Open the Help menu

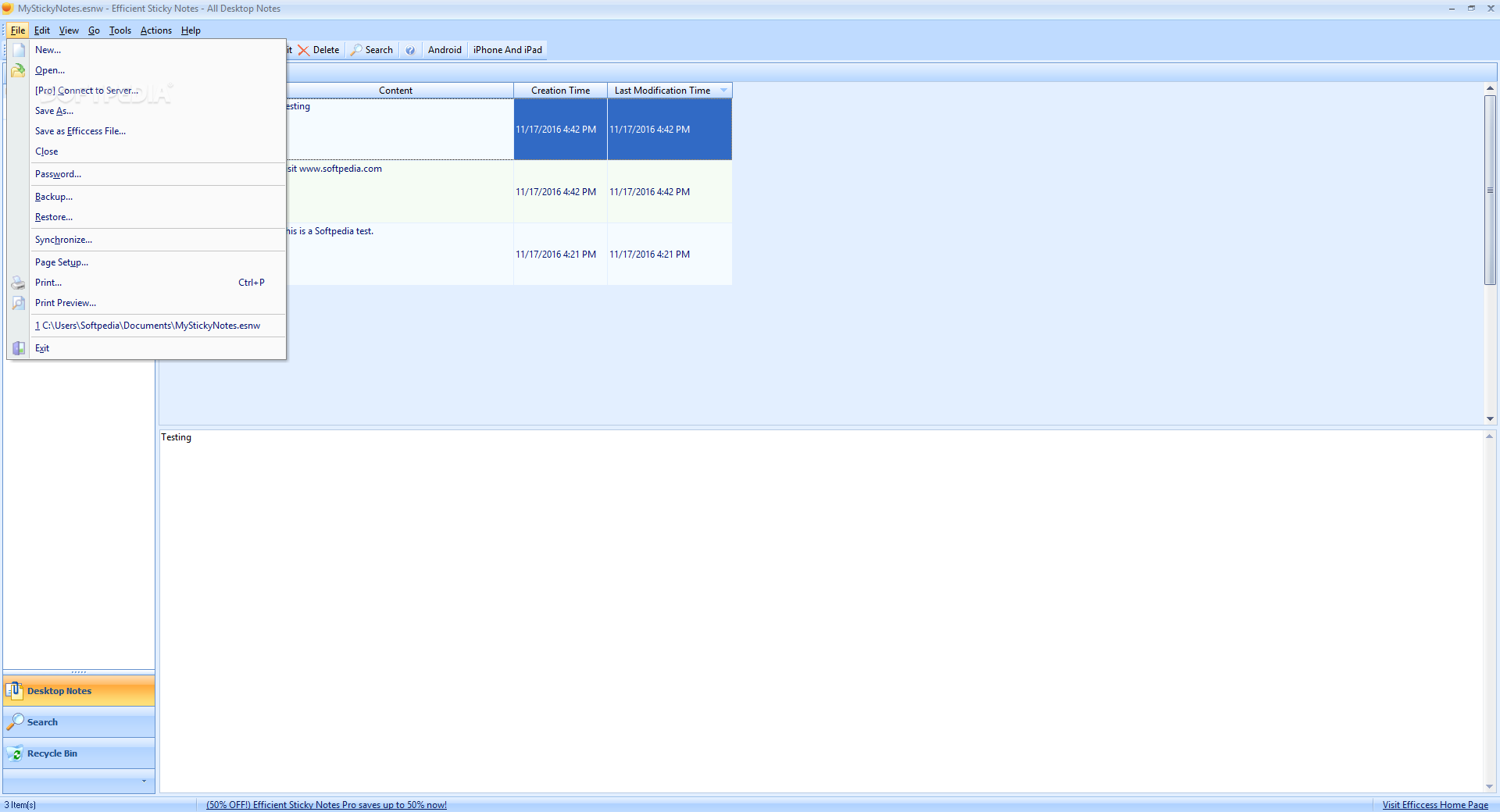pyautogui.click(x=191, y=30)
